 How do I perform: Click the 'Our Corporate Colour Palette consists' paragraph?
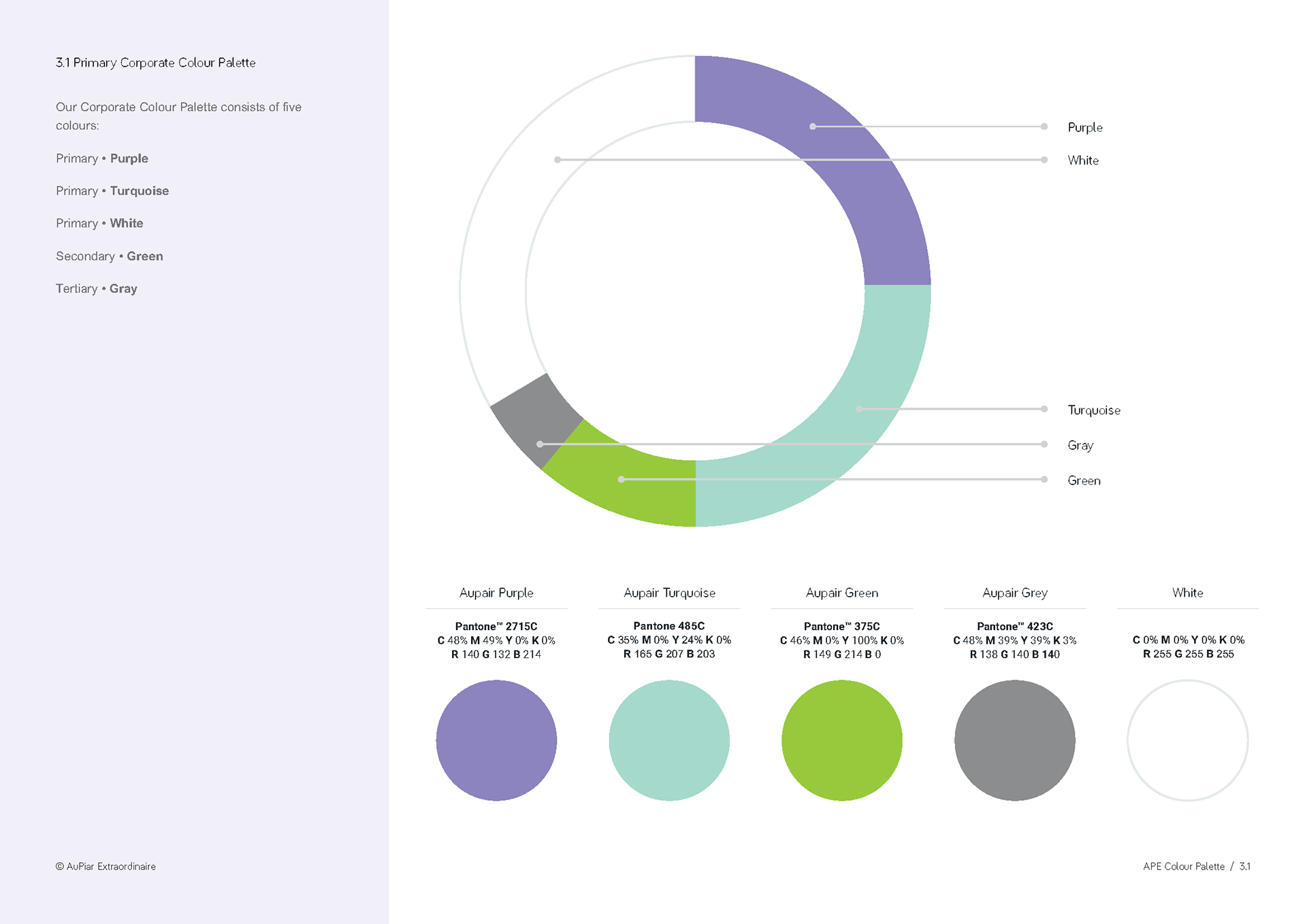click(178, 116)
